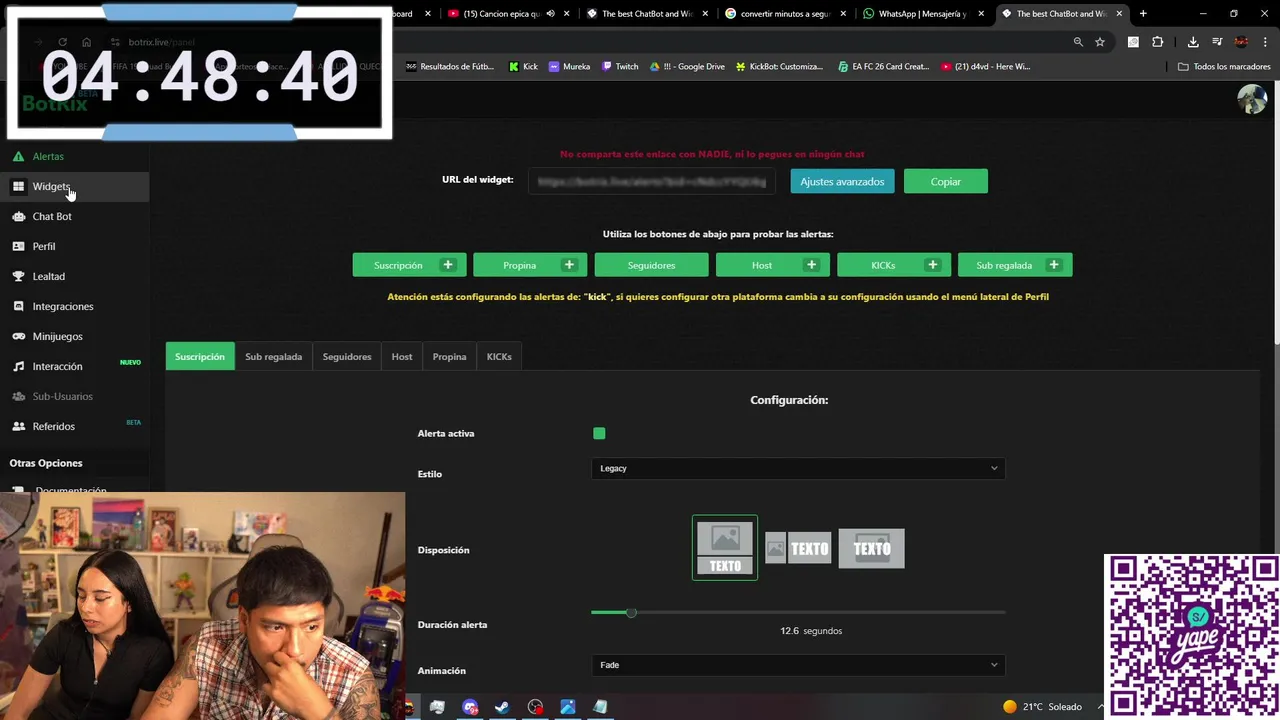Click the user avatar in top right

coord(1252,99)
